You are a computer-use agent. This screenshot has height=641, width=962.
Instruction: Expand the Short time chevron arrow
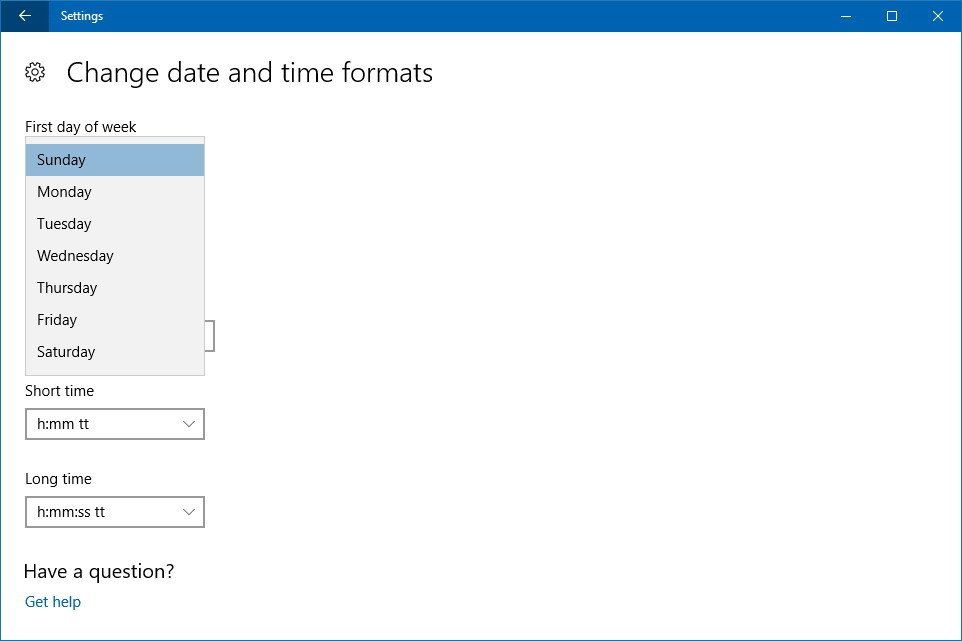tap(188, 424)
